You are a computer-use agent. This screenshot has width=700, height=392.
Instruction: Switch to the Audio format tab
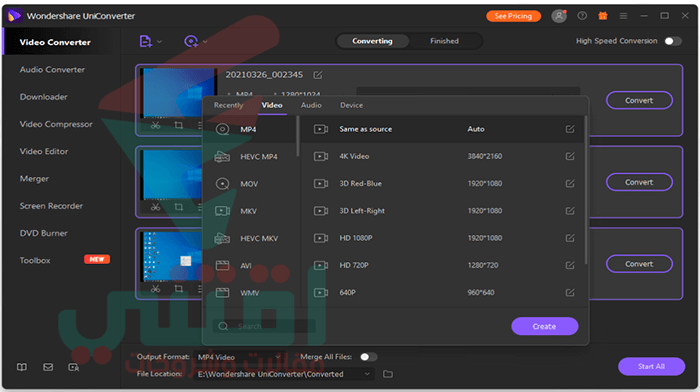pos(311,105)
